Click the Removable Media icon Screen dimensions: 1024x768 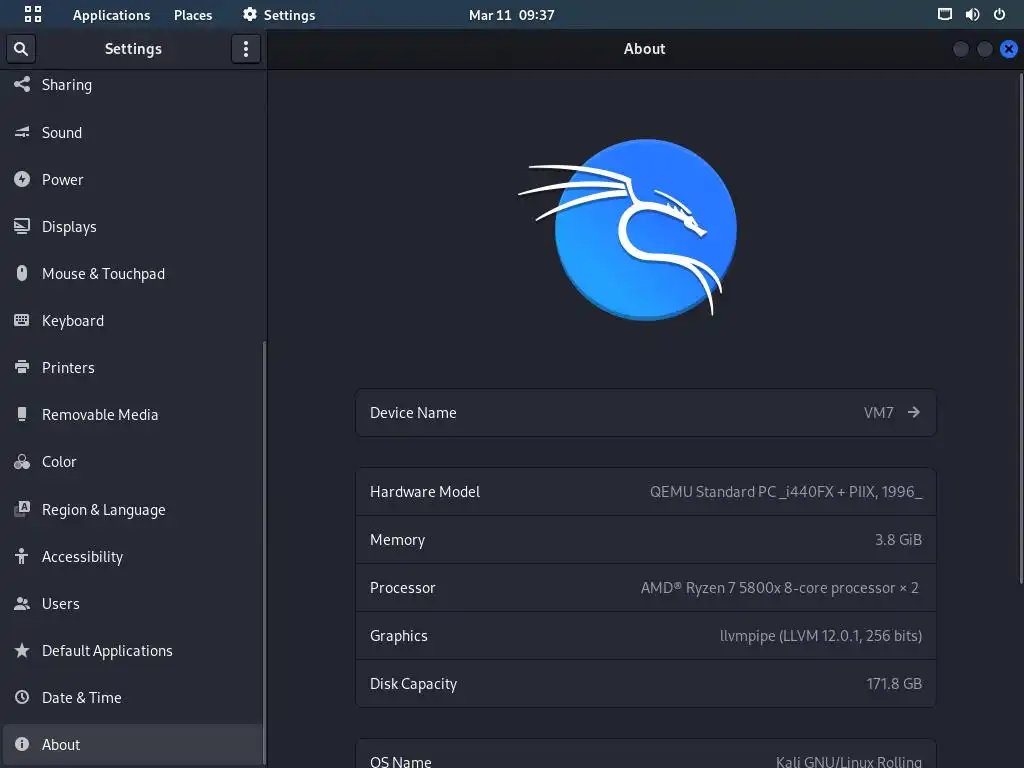(22, 414)
